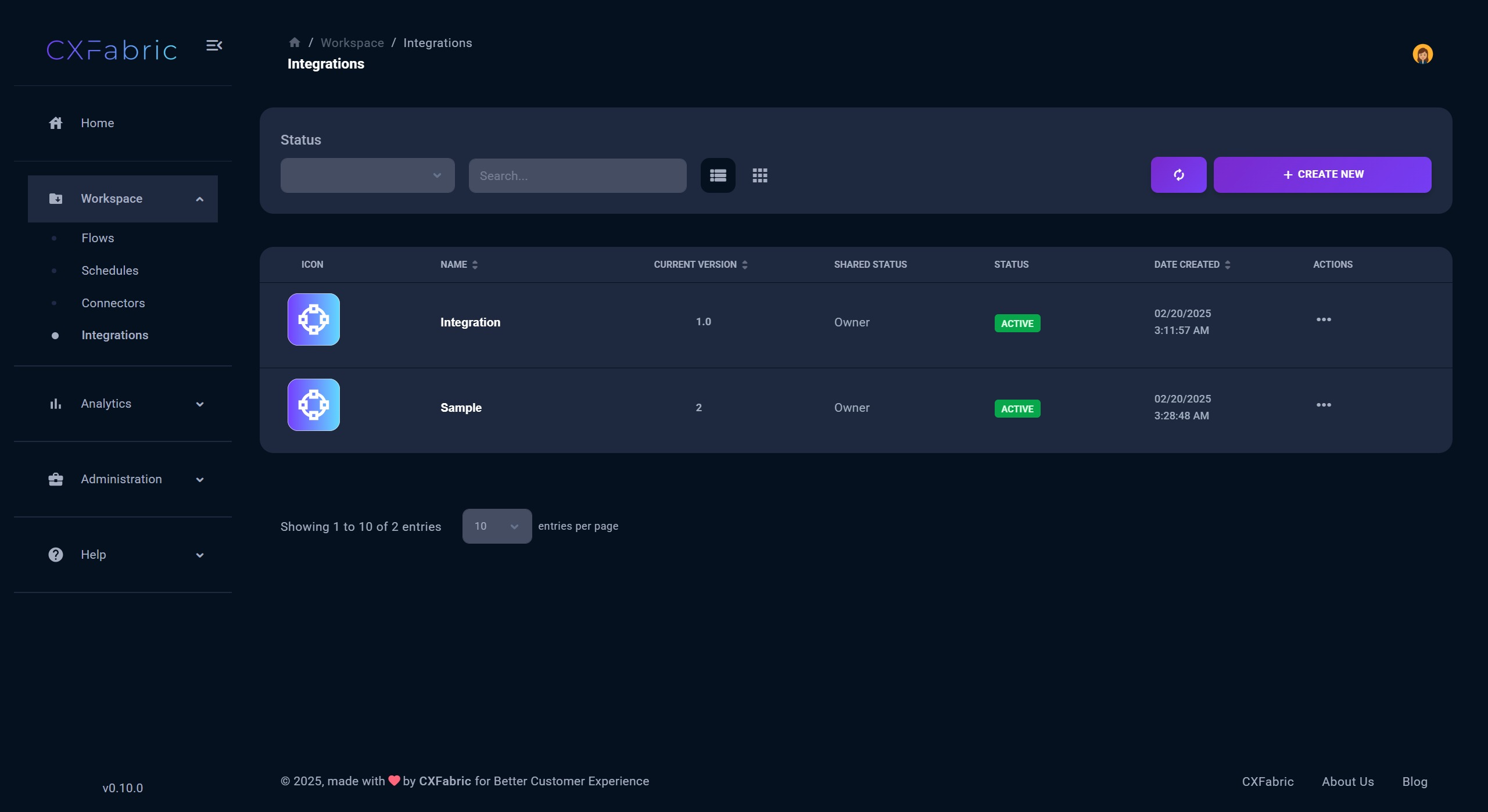
Task: Open Connectors in the Workspace menu
Action: point(113,303)
